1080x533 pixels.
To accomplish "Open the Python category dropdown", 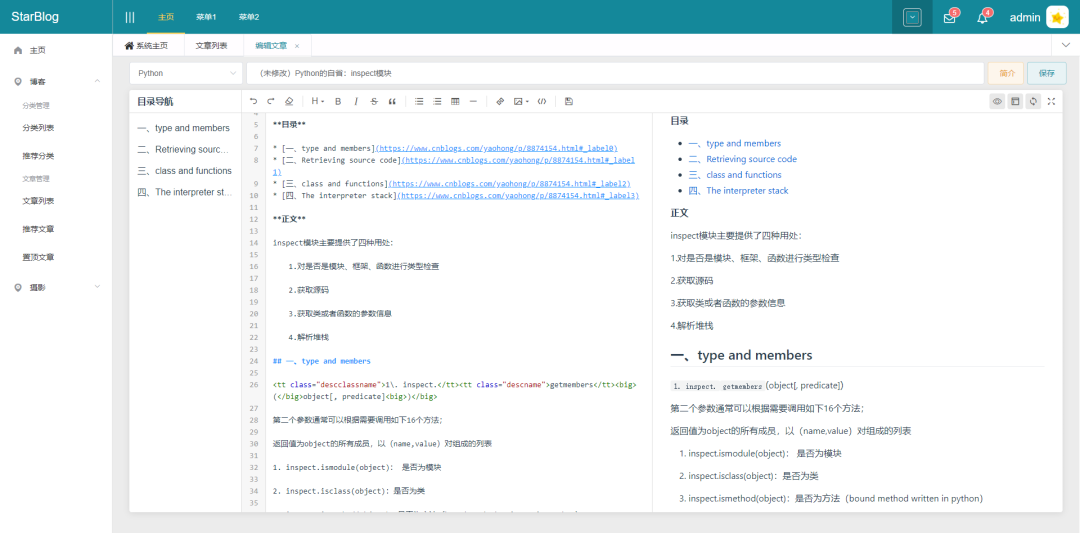I will pos(186,73).
